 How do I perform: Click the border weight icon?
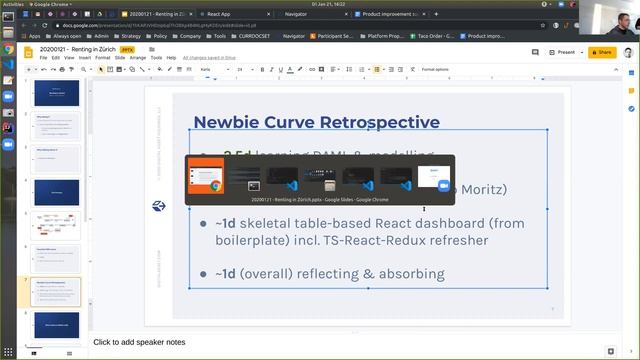(x=179, y=69)
